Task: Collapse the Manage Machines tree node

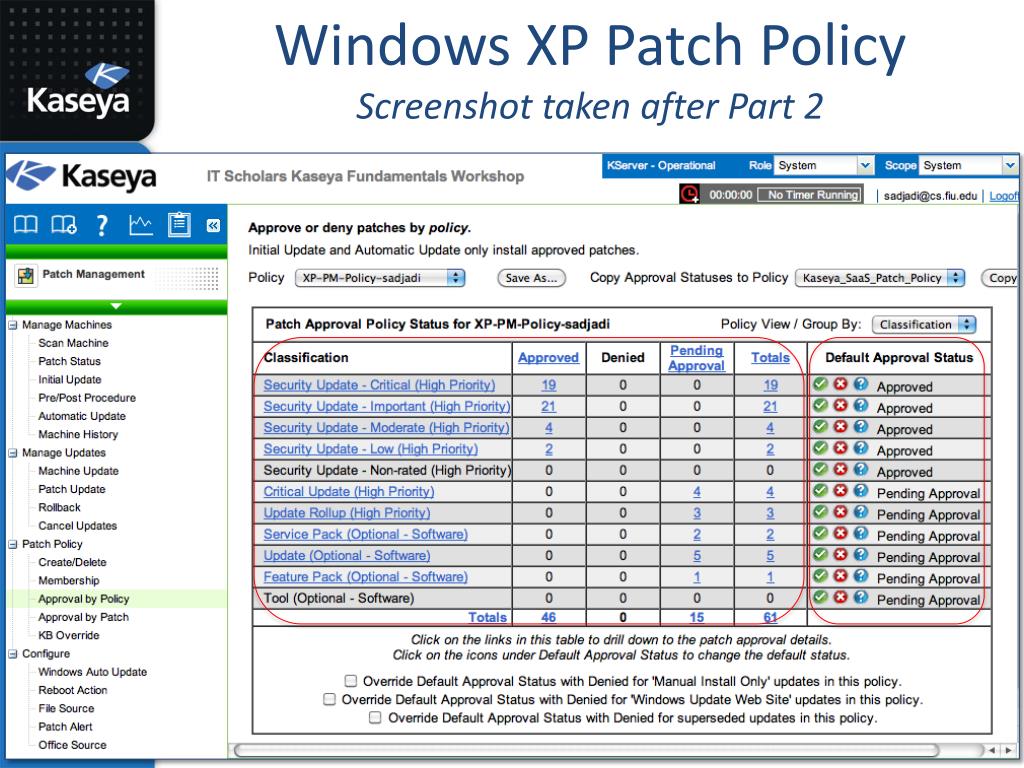Action: click(x=12, y=325)
